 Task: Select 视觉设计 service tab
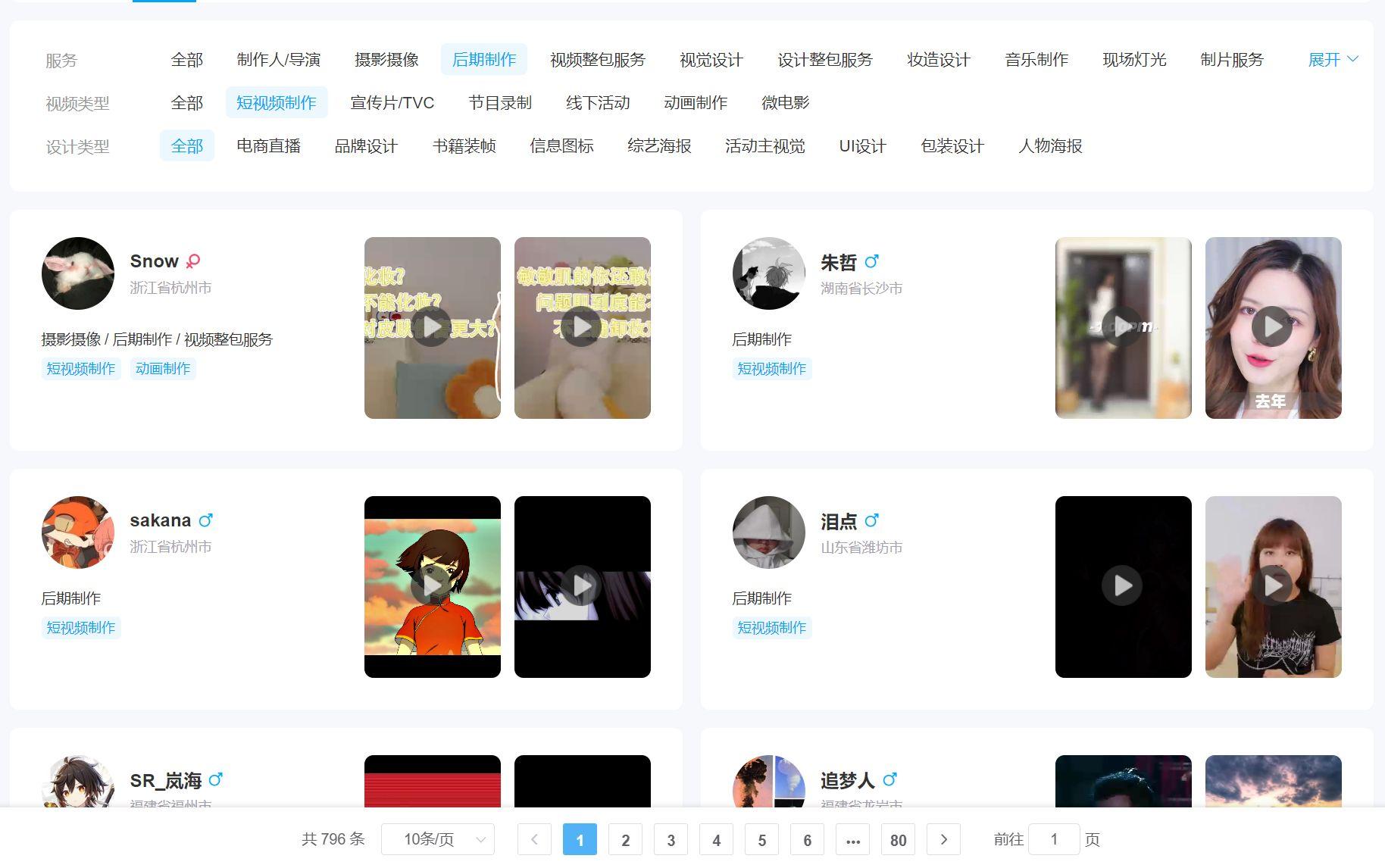point(711,60)
